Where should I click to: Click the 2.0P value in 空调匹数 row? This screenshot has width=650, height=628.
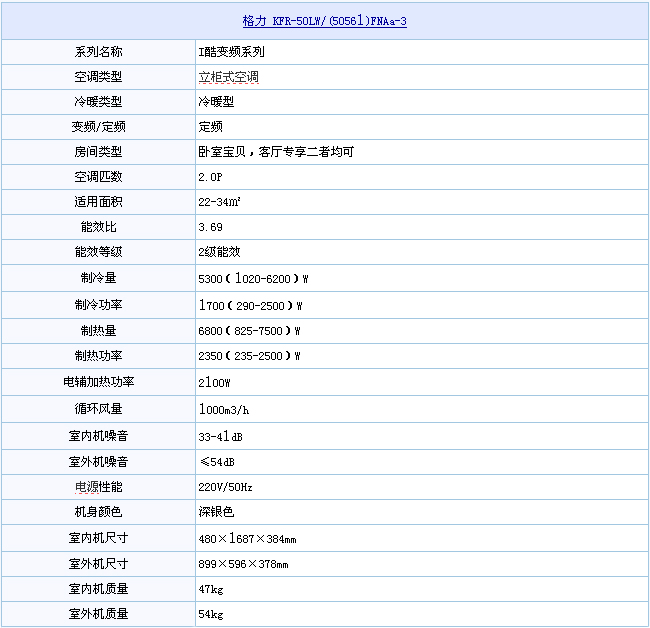point(211,177)
